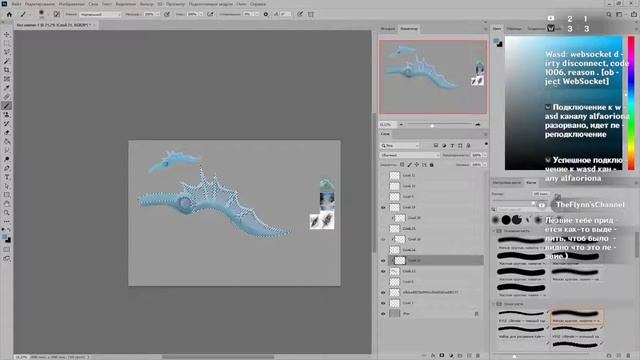Image resolution: width=640 pixels, height=360 pixels.
Task: Select the Pen tool
Action: click(7, 168)
